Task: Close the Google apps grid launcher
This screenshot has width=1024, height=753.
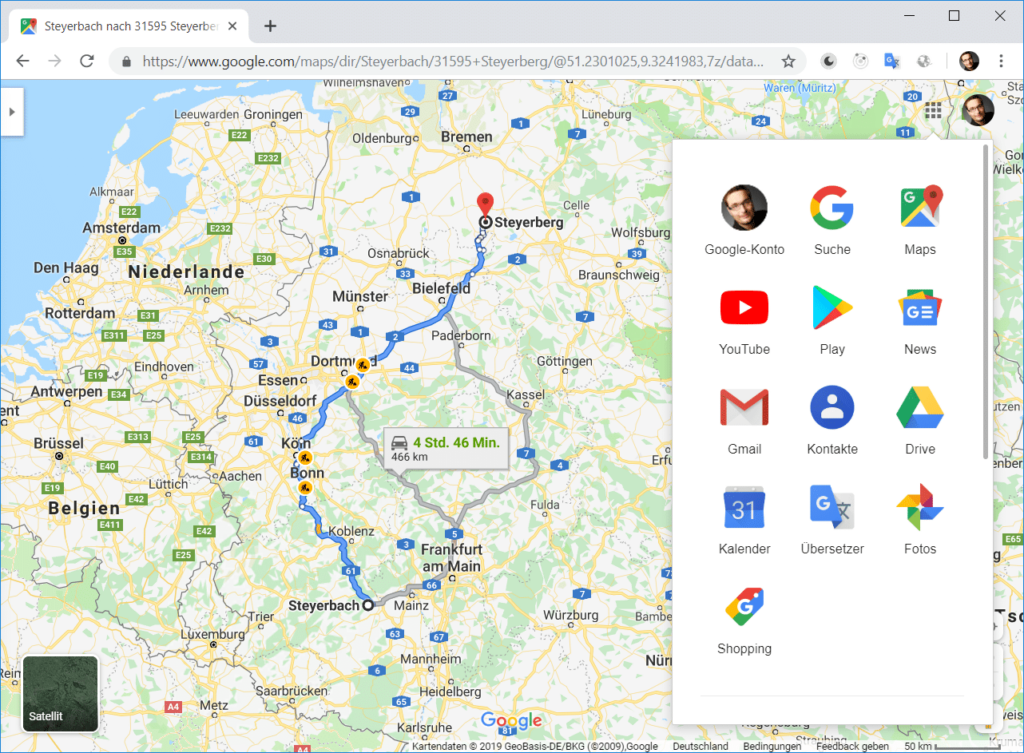Action: [933, 110]
